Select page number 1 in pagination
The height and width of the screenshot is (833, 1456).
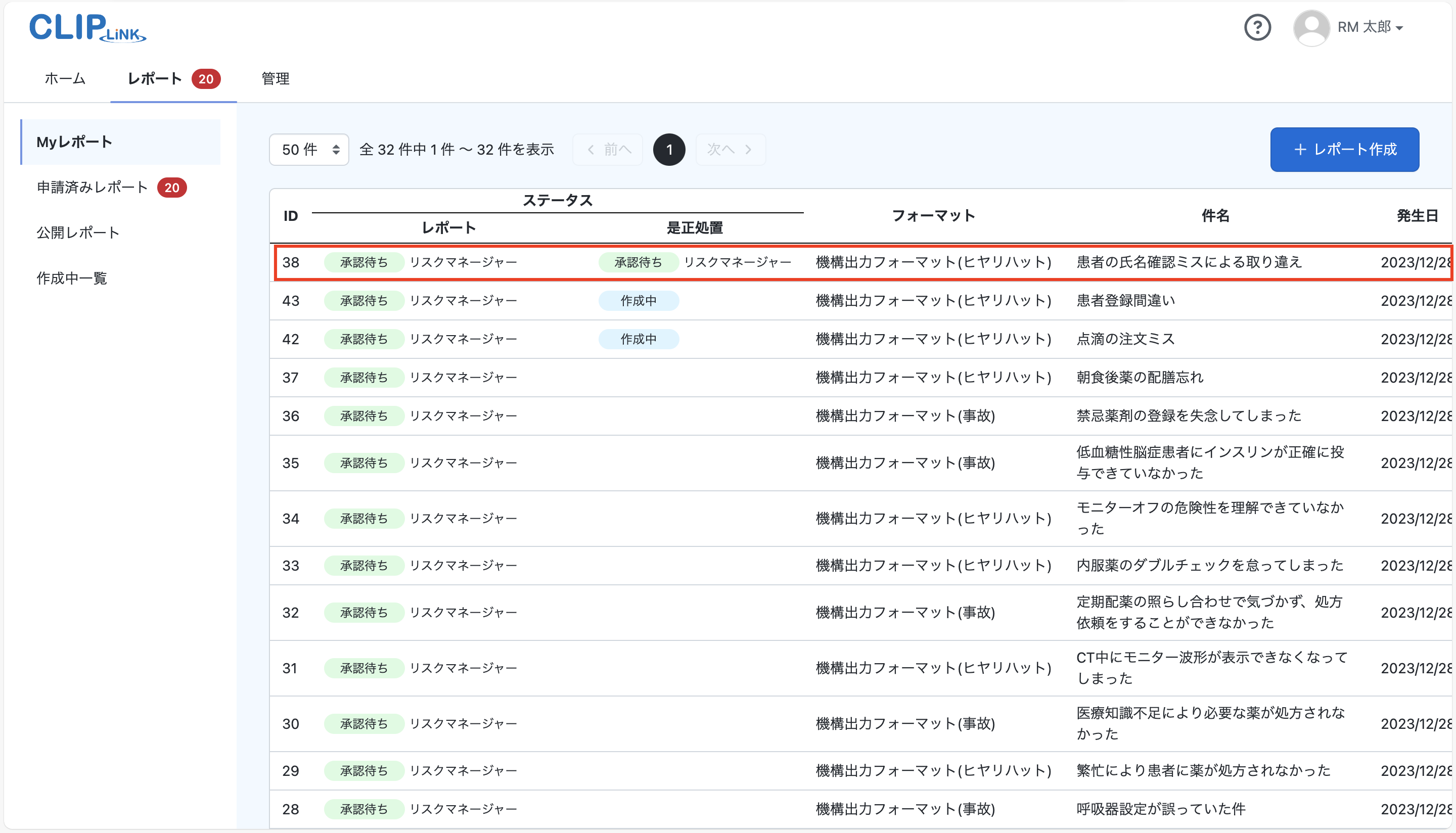point(669,149)
